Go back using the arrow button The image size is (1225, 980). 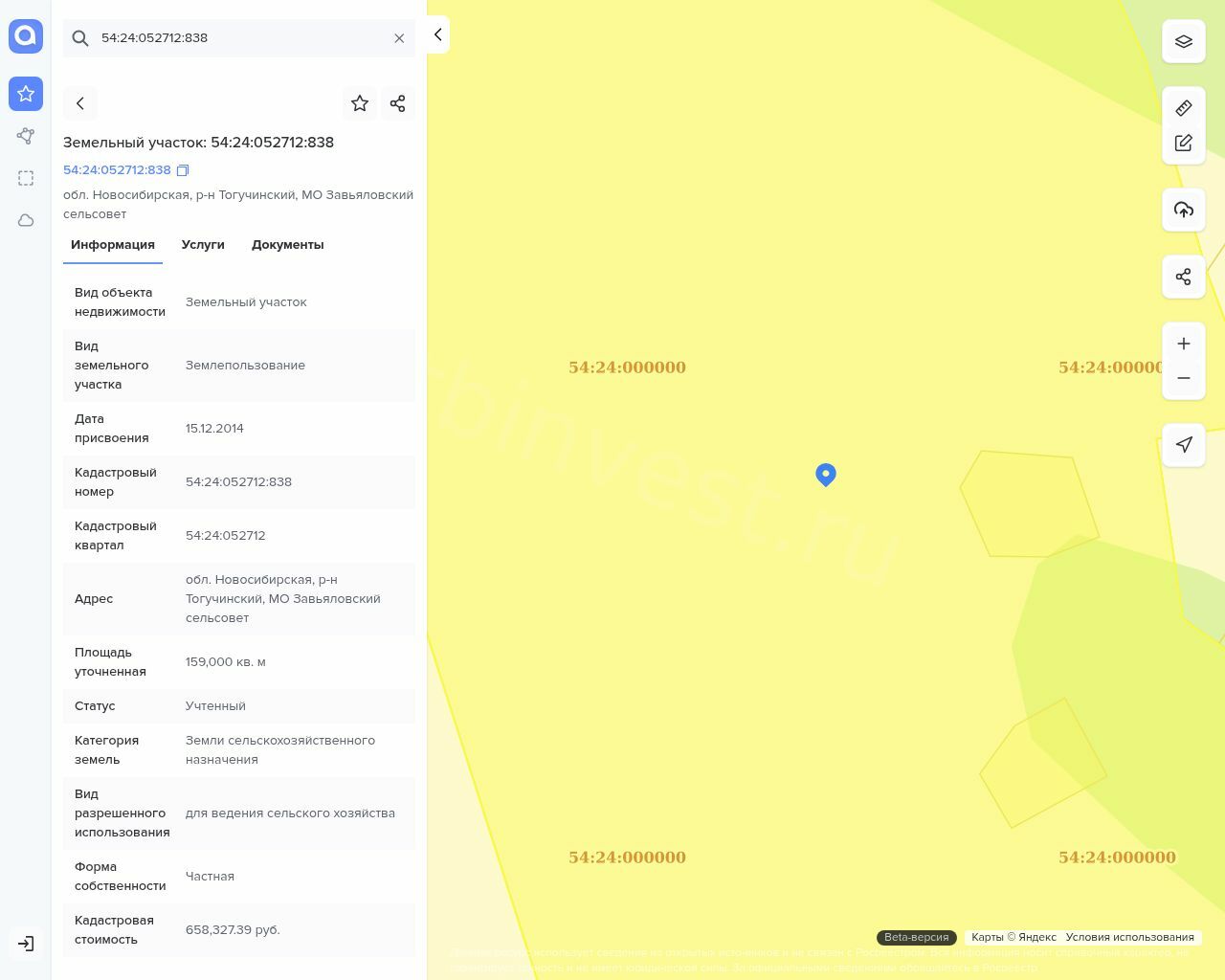coord(80,103)
